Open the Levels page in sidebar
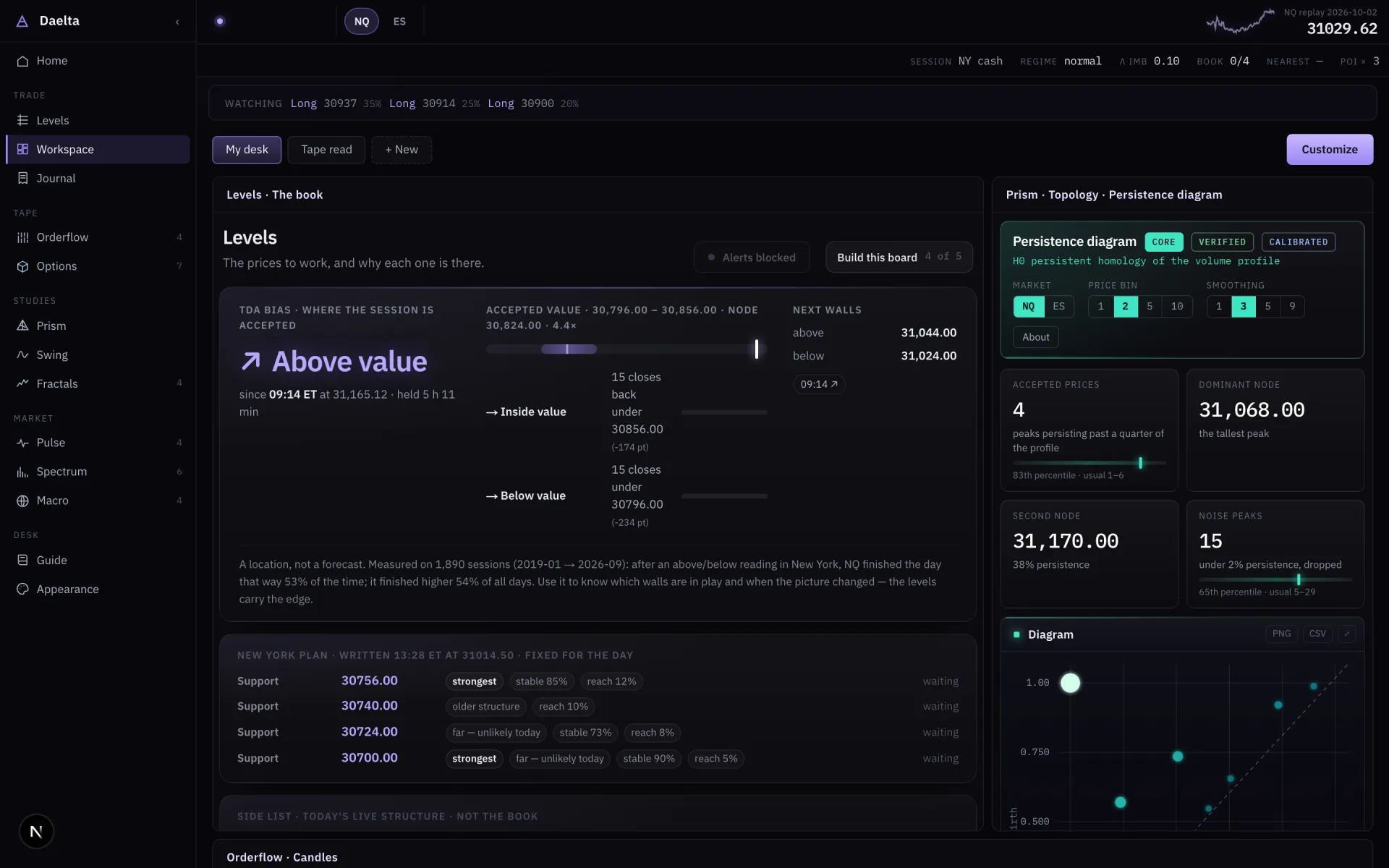1389x868 pixels. pos(98,120)
